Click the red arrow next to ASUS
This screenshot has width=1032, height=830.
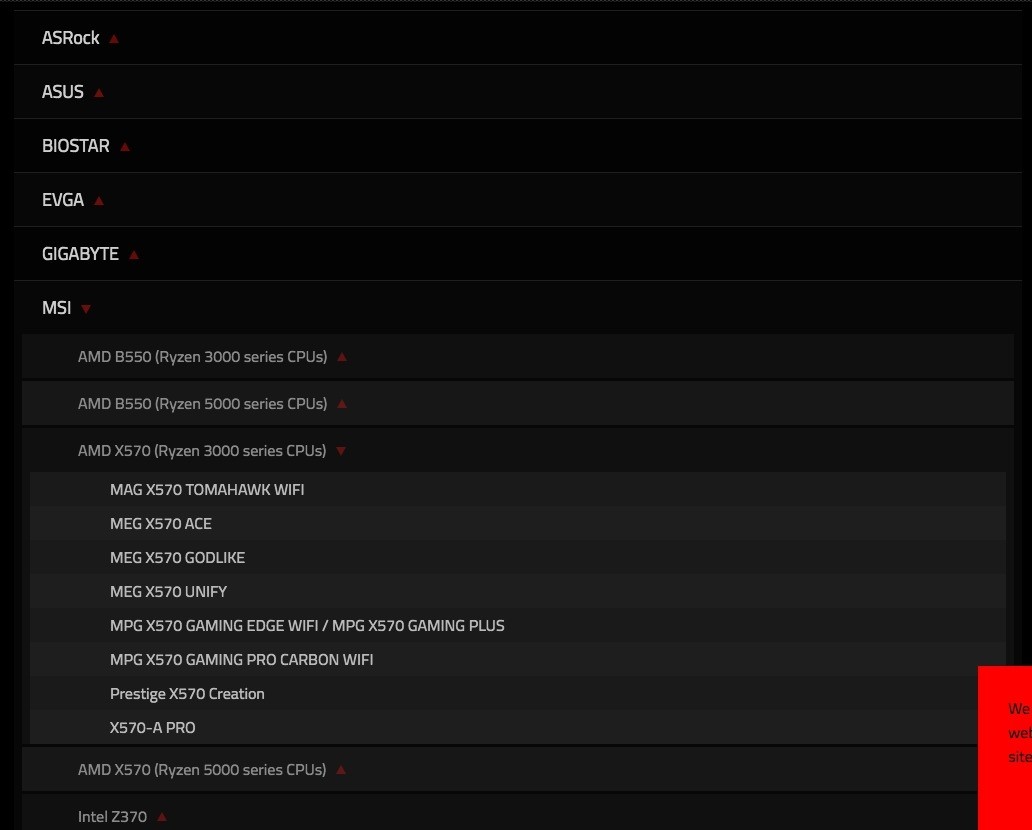[x=99, y=93]
